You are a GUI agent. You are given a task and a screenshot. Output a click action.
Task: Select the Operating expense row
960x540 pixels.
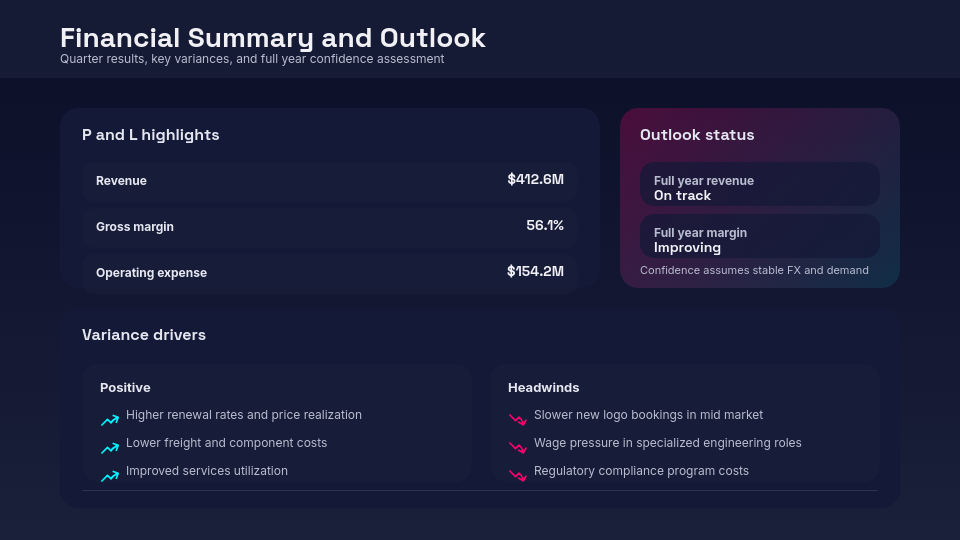(x=330, y=272)
